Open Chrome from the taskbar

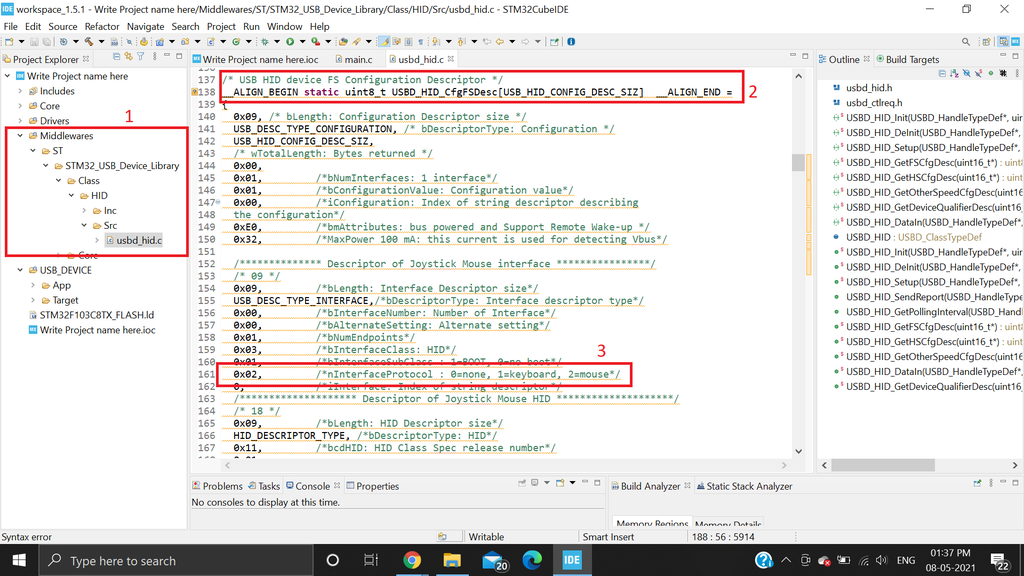412,560
